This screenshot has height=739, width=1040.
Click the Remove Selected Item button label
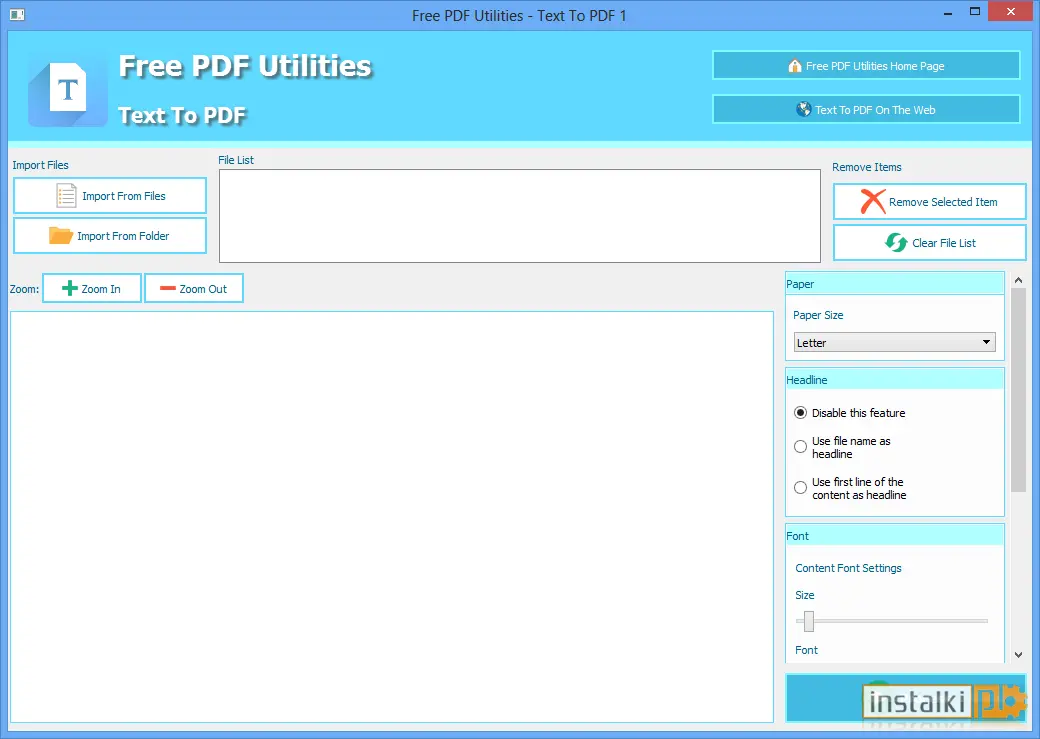[943, 202]
